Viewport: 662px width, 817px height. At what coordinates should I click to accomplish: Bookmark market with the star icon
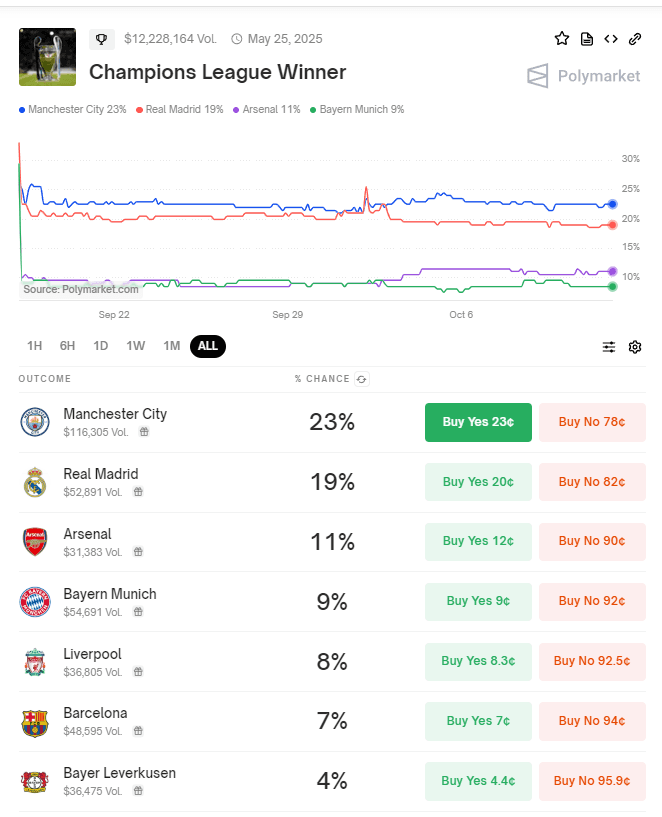(x=562, y=39)
